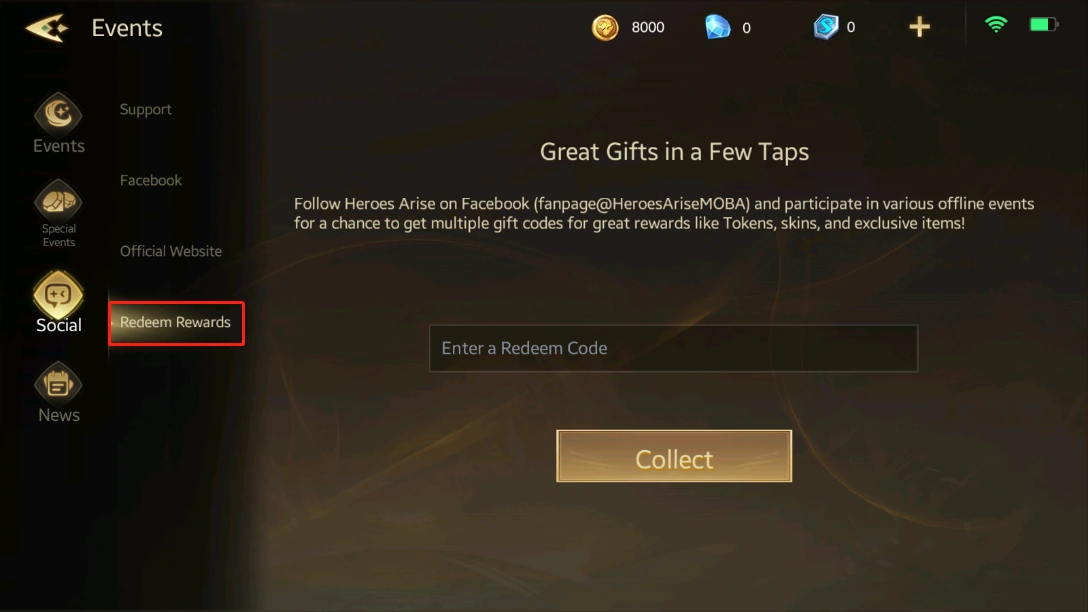The image size is (1088, 612).
Task: Open the Events crescent moon icon
Action: [x=58, y=113]
